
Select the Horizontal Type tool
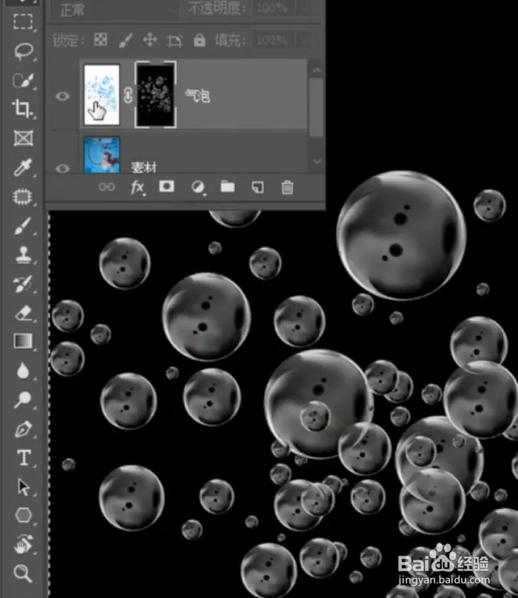24,457
